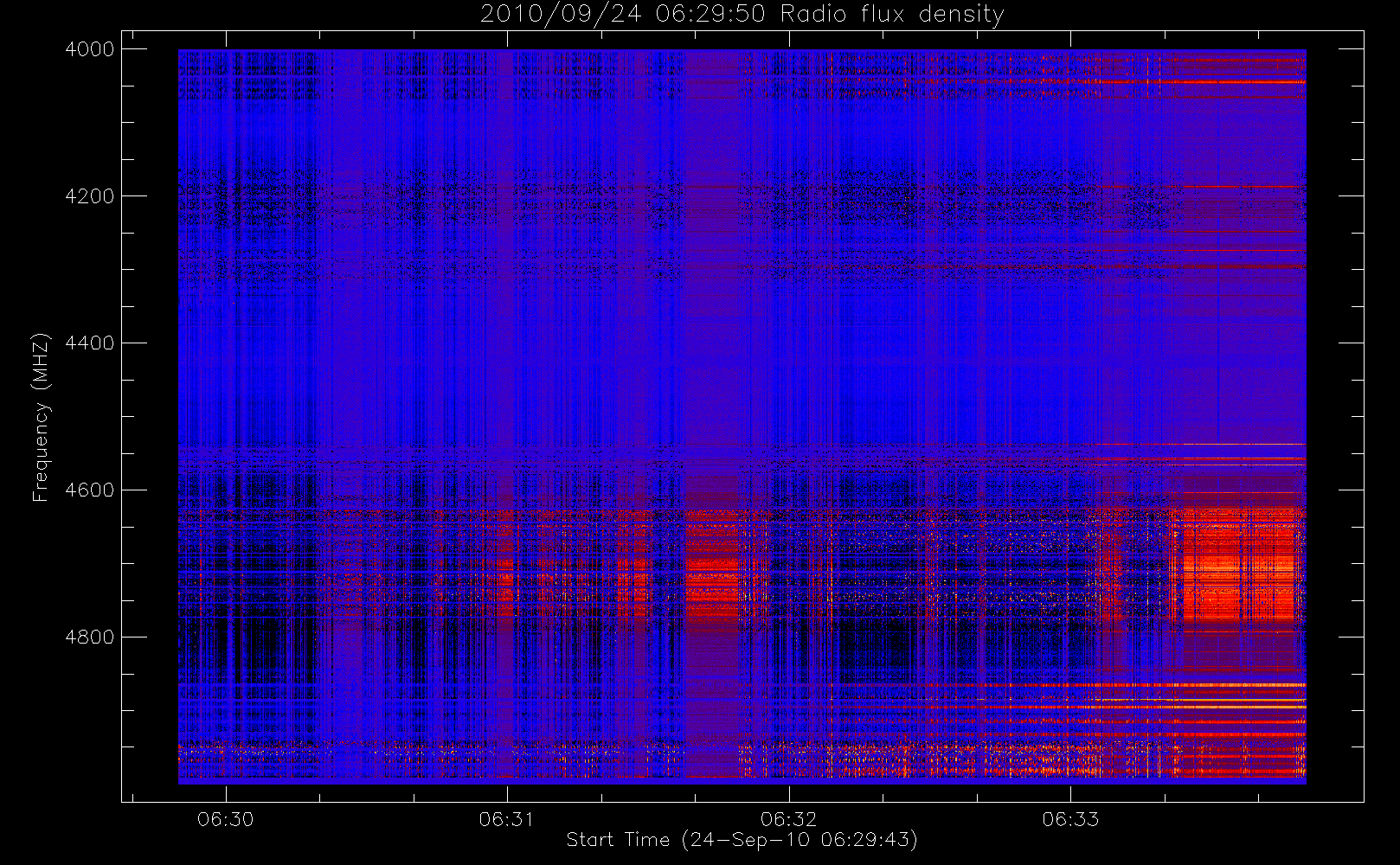Click the 06:33 time axis label
This screenshot has width=1400, height=865.
pyautogui.click(x=1070, y=819)
